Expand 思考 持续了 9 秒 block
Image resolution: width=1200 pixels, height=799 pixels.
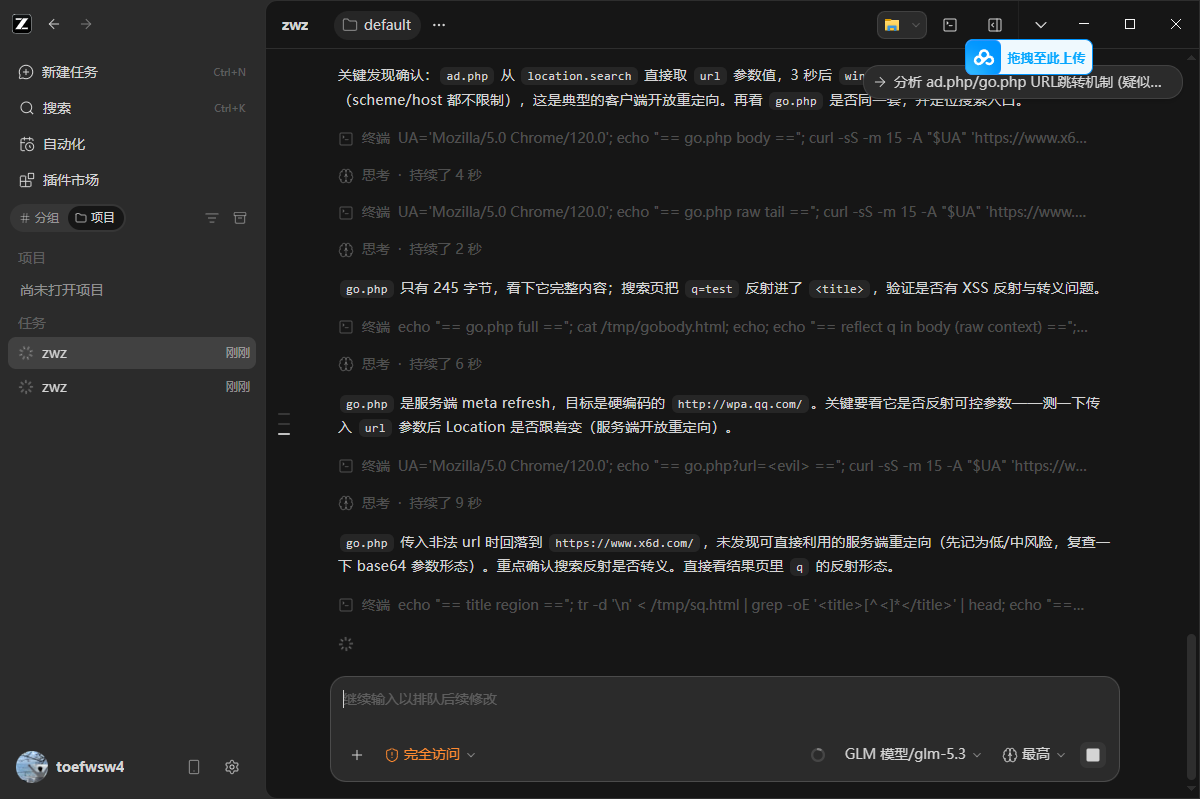point(410,503)
